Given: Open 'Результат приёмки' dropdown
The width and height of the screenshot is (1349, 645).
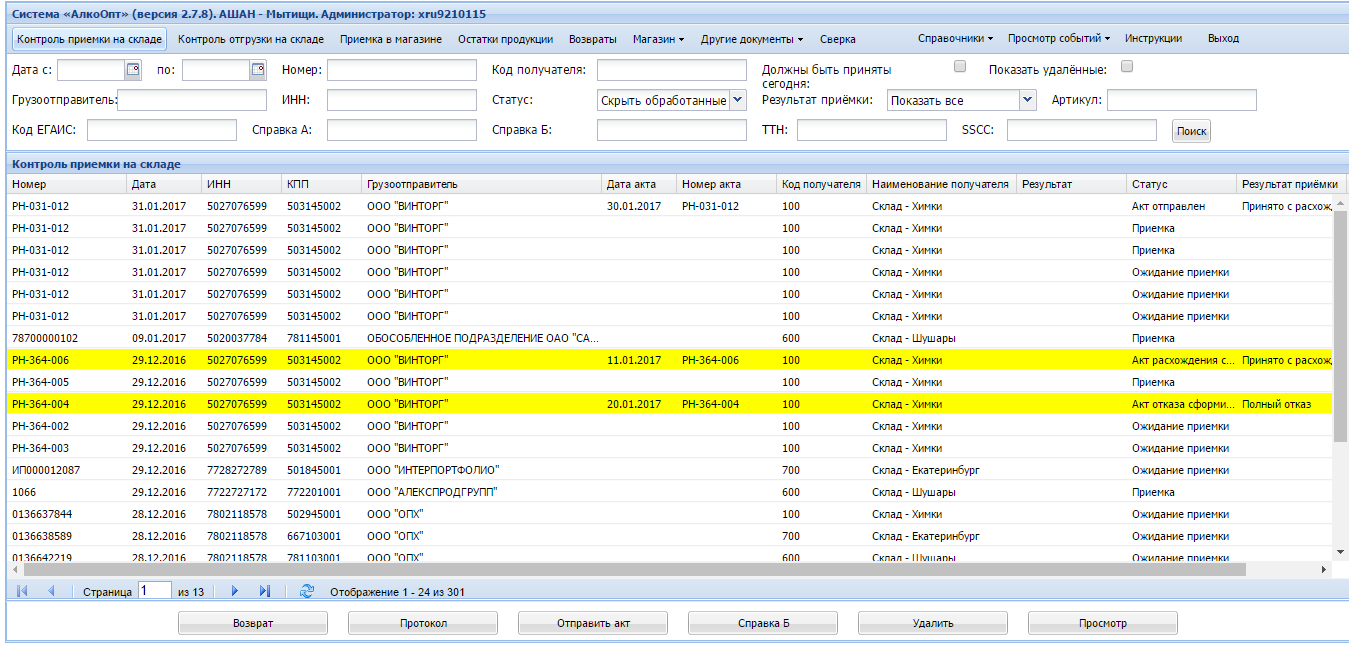Looking at the screenshot, I should [x=1028, y=100].
